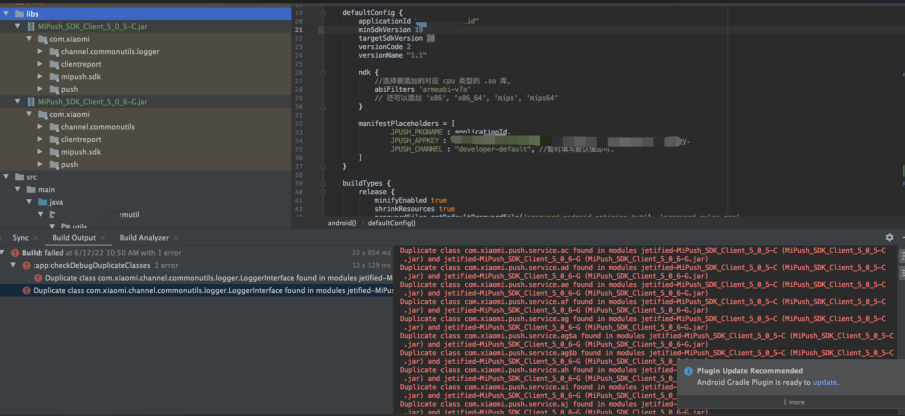Collapse the main folder arrow
The width and height of the screenshot is (905, 416).
pos(18,189)
